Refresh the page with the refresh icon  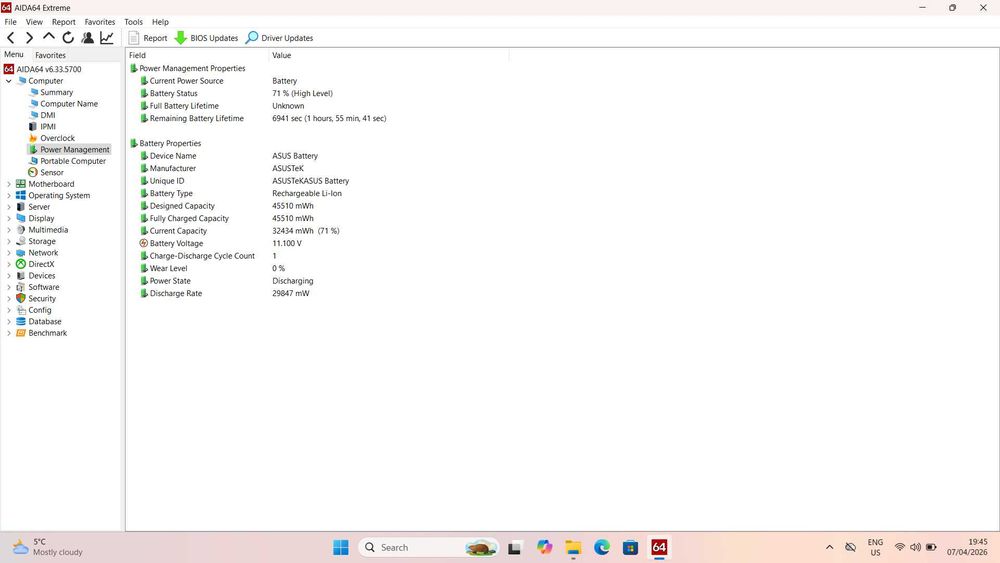pos(68,38)
